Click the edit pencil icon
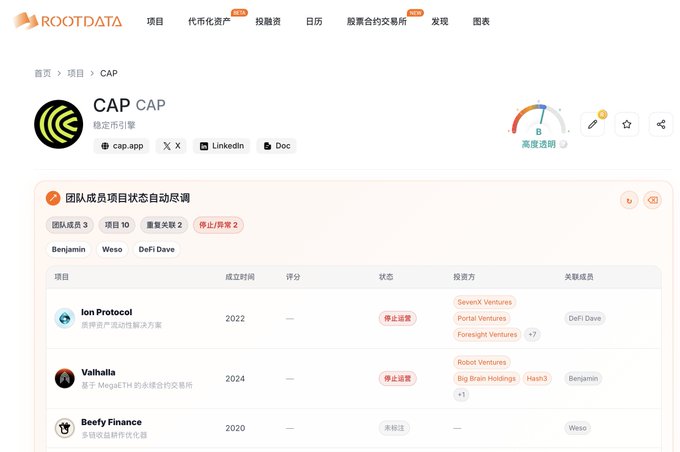The width and height of the screenshot is (680, 452). pyautogui.click(x=592, y=124)
